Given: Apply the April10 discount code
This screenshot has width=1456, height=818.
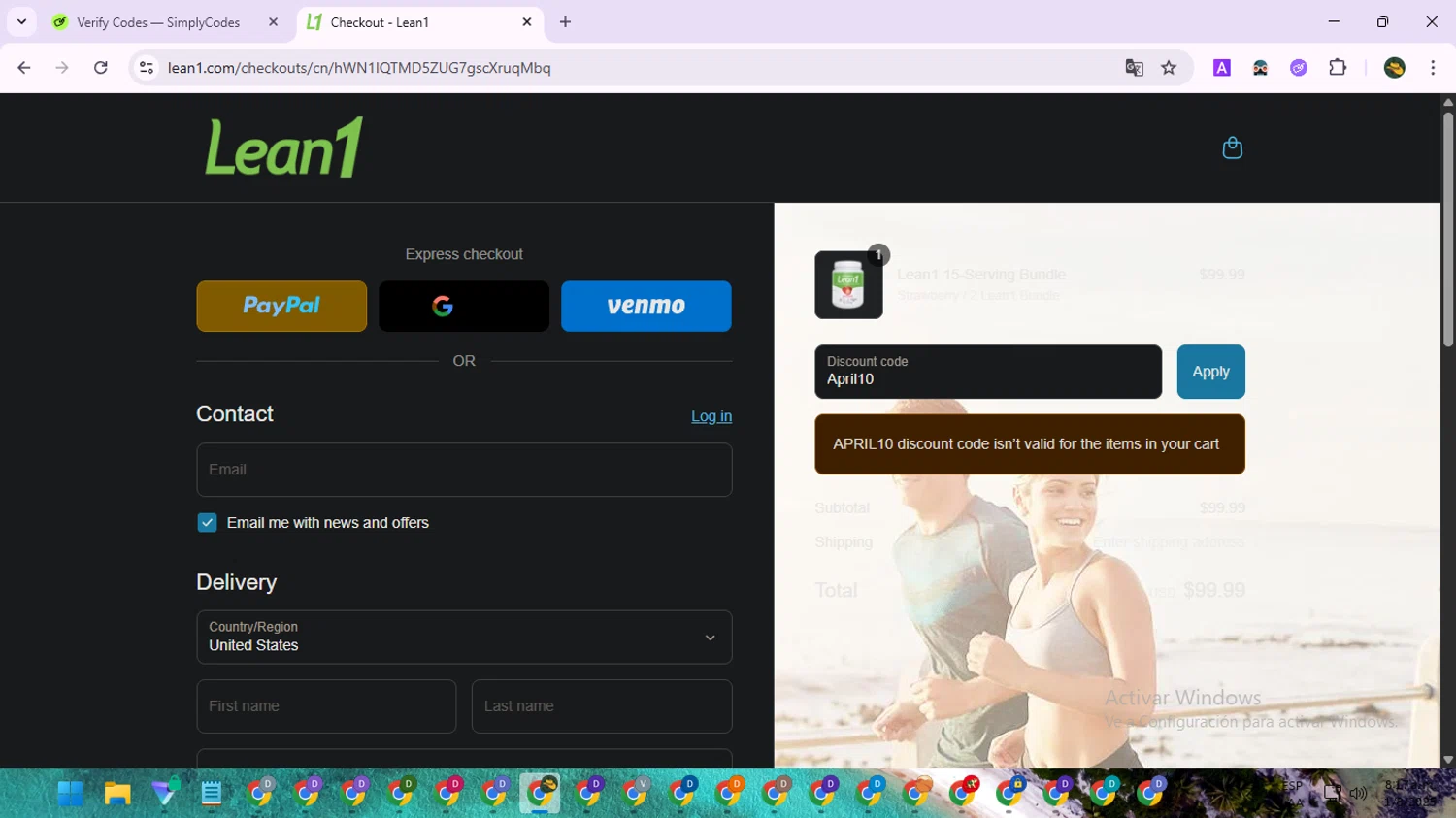Looking at the screenshot, I should coord(1210,372).
